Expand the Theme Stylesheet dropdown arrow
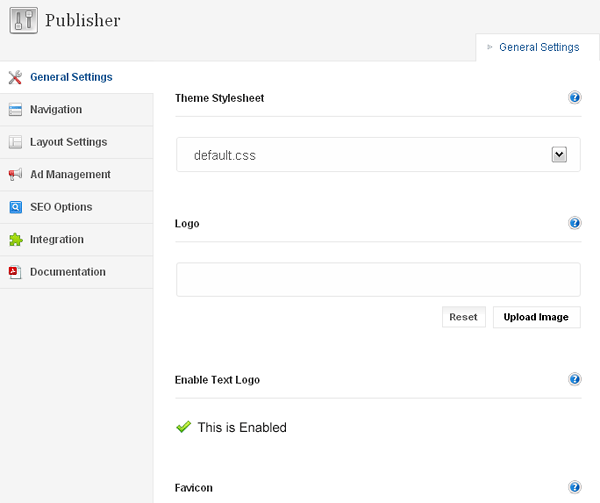The height and width of the screenshot is (503, 600). click(560, 154)
